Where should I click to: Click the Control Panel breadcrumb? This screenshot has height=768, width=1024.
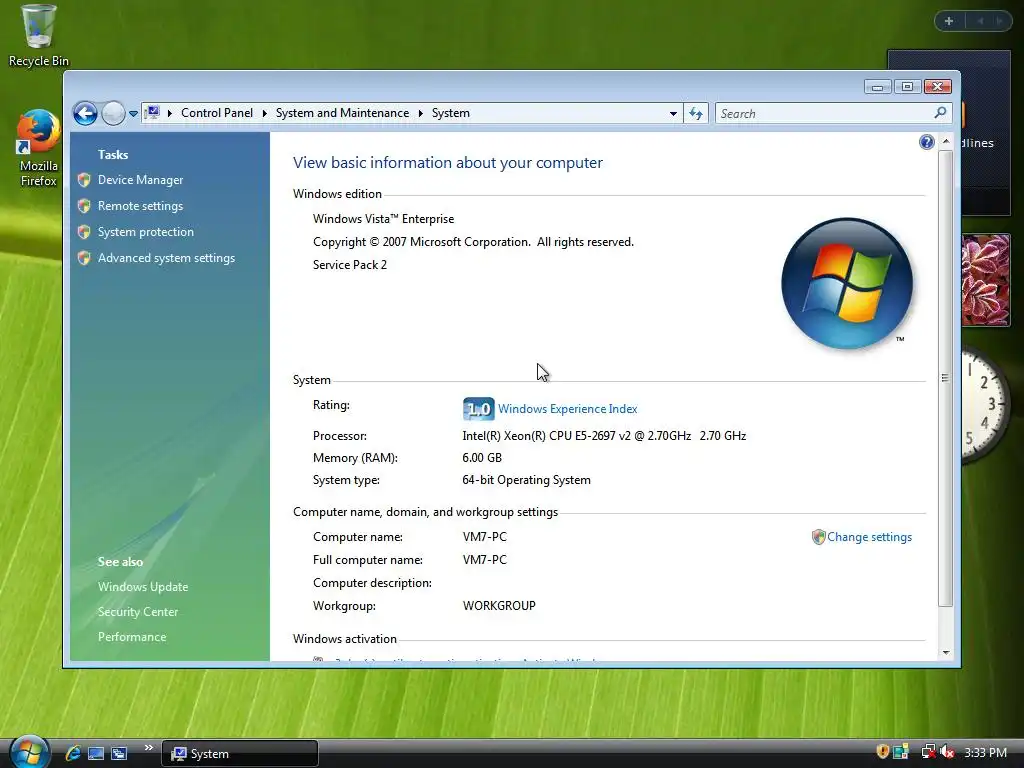pos(217,113)
